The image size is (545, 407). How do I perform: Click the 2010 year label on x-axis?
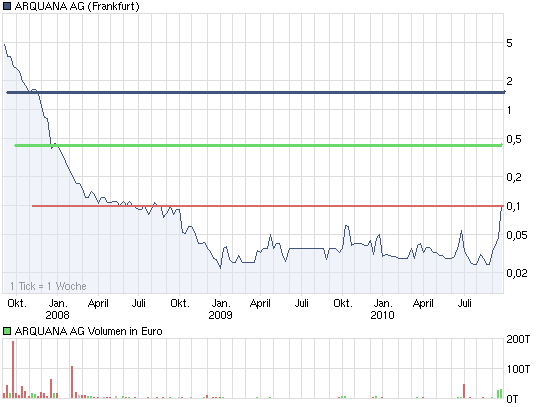(x=382, y=315)
